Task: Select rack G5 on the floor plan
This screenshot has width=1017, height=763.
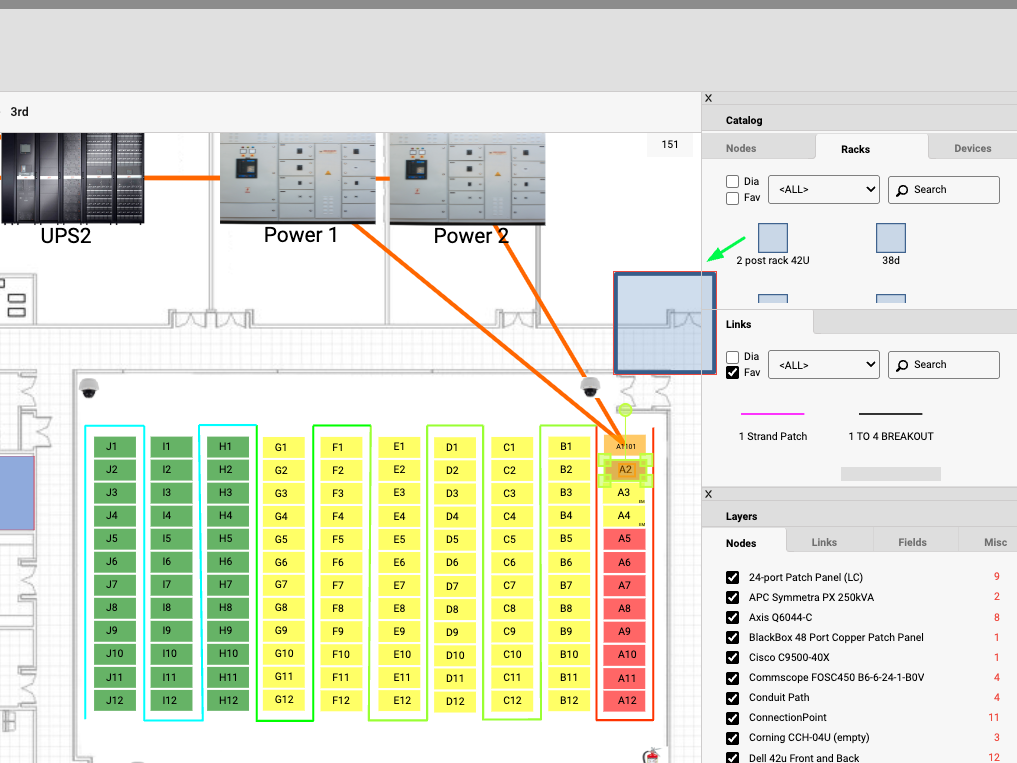Action: [281, 539]
